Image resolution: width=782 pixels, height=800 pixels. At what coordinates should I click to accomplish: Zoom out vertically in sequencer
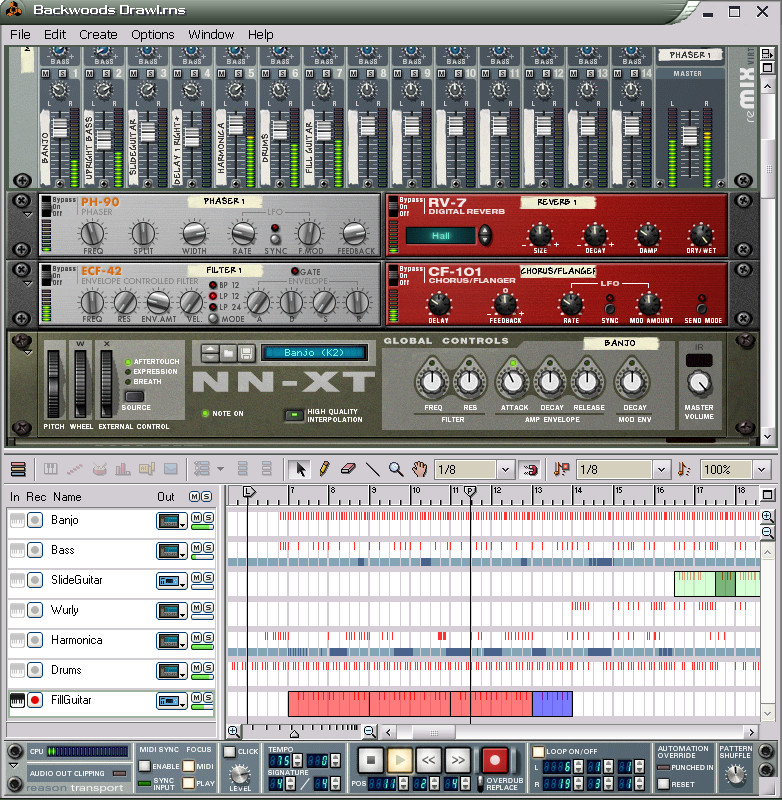point(767,533)
